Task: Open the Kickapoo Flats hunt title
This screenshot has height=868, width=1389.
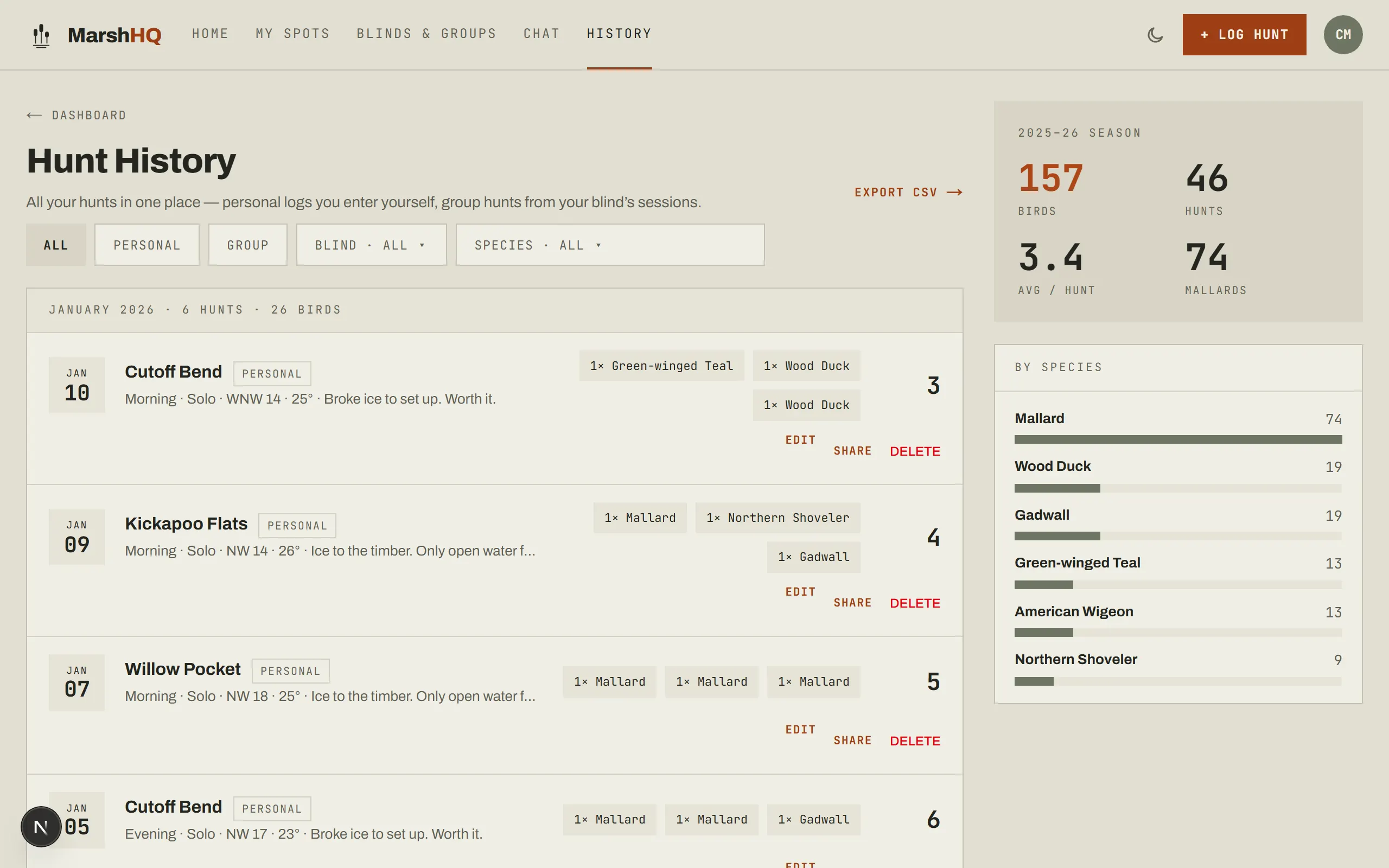Action: pos(186,524)
